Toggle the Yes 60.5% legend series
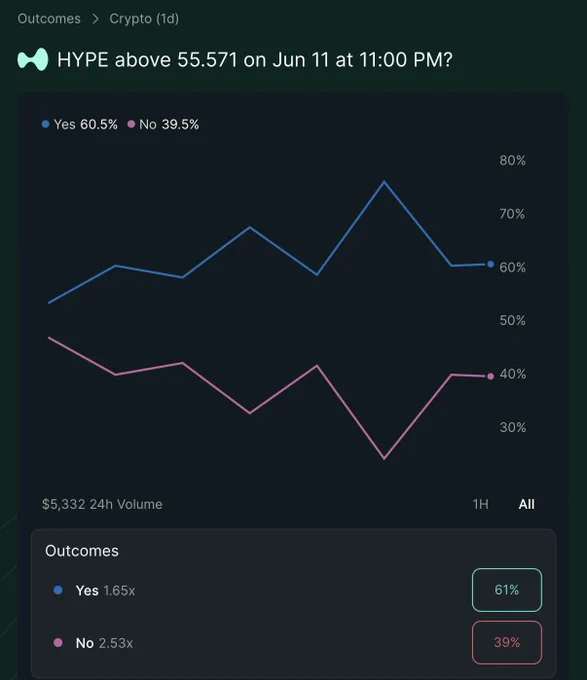The width and height of the screenshot is (587, 680). (80, 124)
